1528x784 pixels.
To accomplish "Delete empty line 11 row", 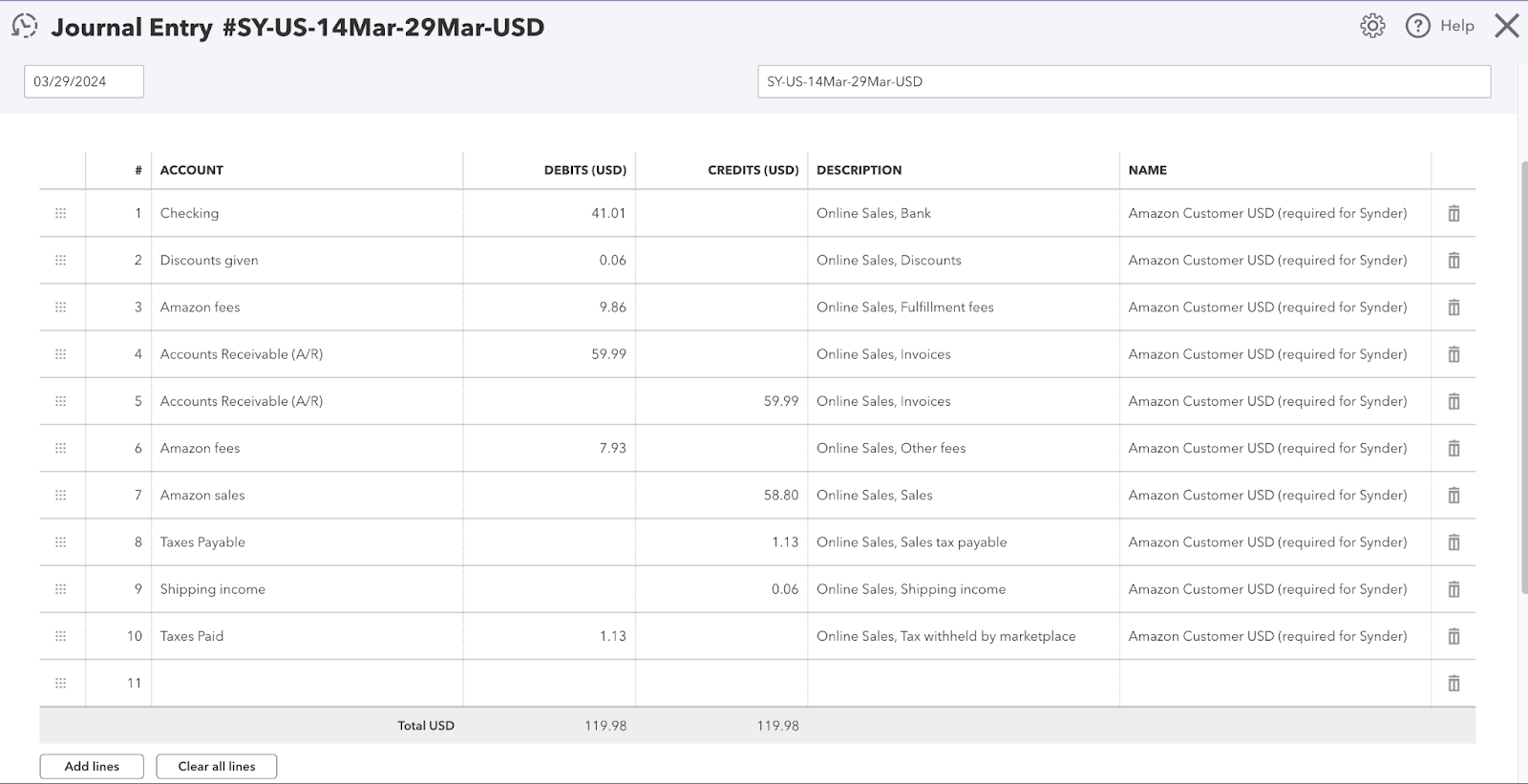I will click(1454, 683).
